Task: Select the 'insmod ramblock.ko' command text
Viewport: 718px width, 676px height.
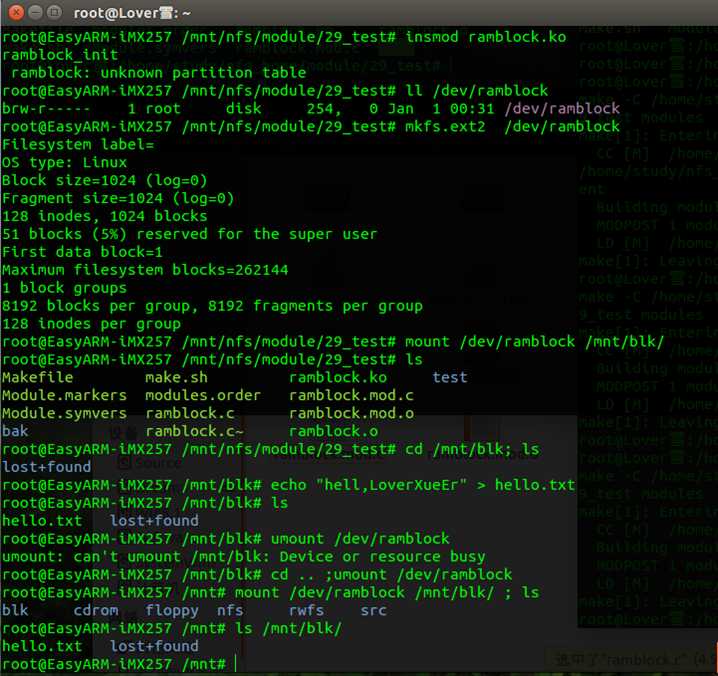Action: point(486,37)
